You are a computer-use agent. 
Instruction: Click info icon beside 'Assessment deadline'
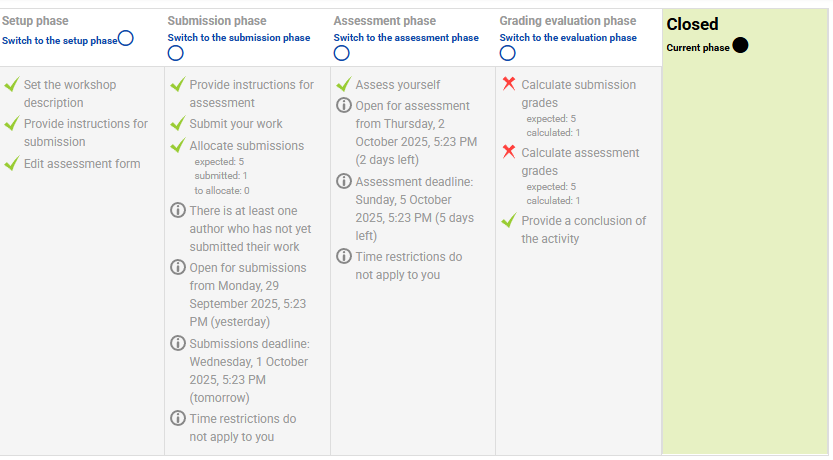344,182
